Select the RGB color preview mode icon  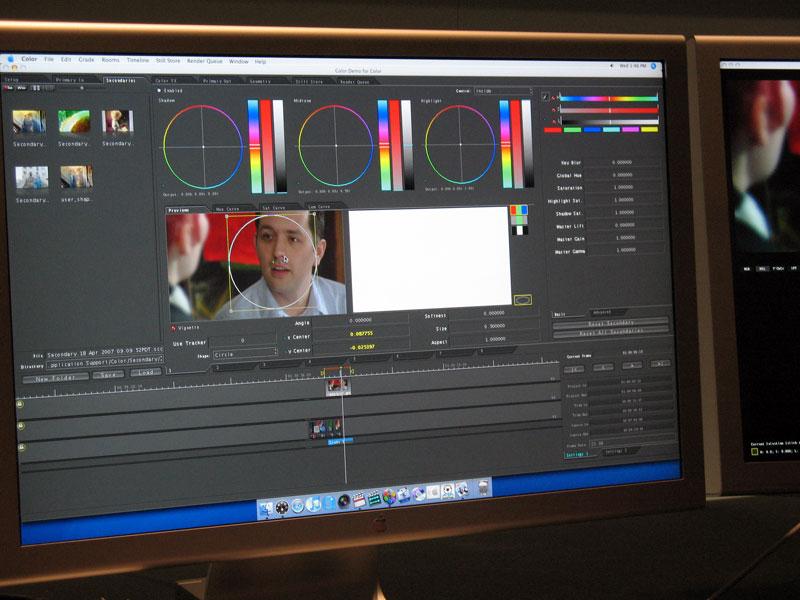click(519, 210)
